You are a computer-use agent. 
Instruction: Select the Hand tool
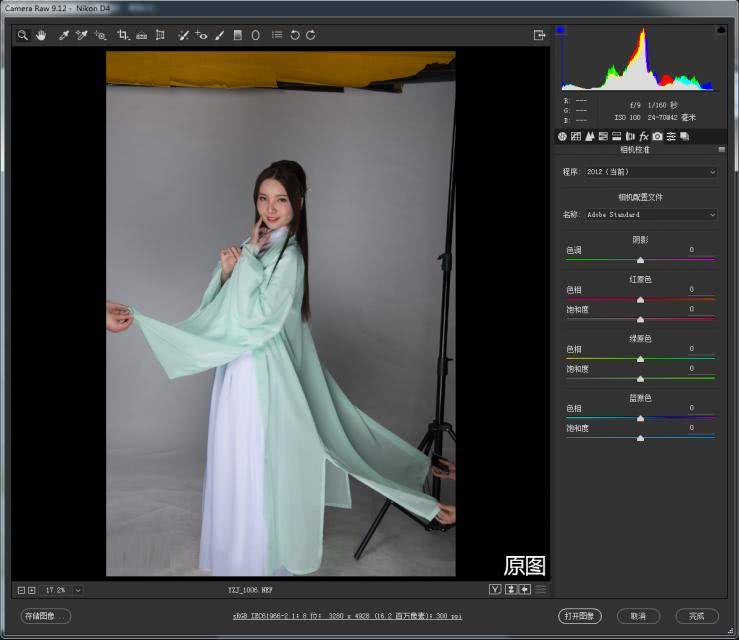click(41, 35)
